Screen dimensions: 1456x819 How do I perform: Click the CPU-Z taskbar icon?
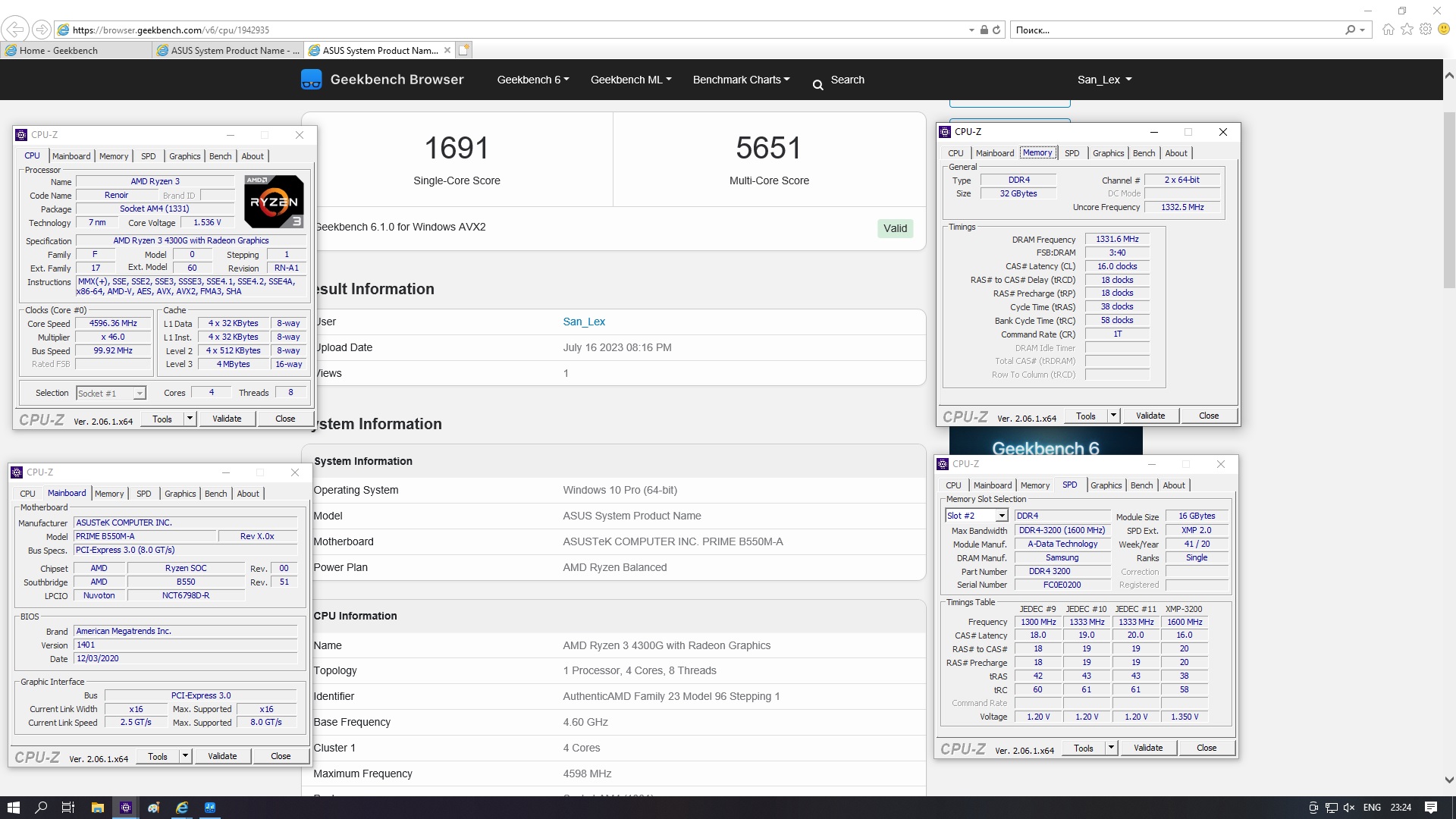click(126, 808)
